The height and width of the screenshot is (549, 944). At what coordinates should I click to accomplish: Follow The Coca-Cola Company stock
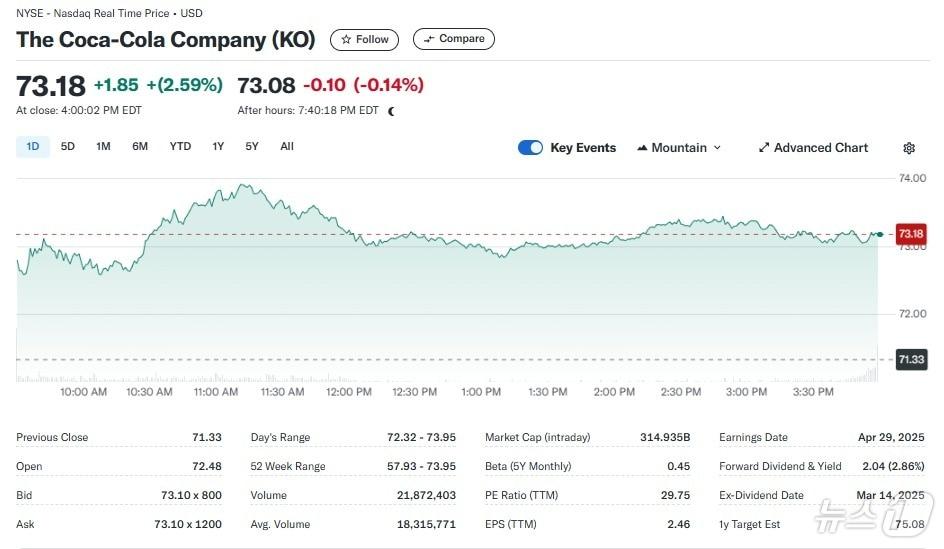pyautogui.click(x=365, y=40)
